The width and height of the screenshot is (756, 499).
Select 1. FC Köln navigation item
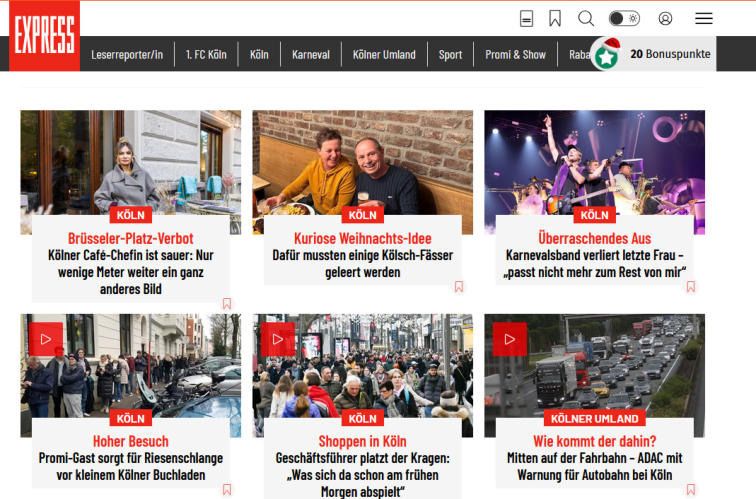pos(206,54)
